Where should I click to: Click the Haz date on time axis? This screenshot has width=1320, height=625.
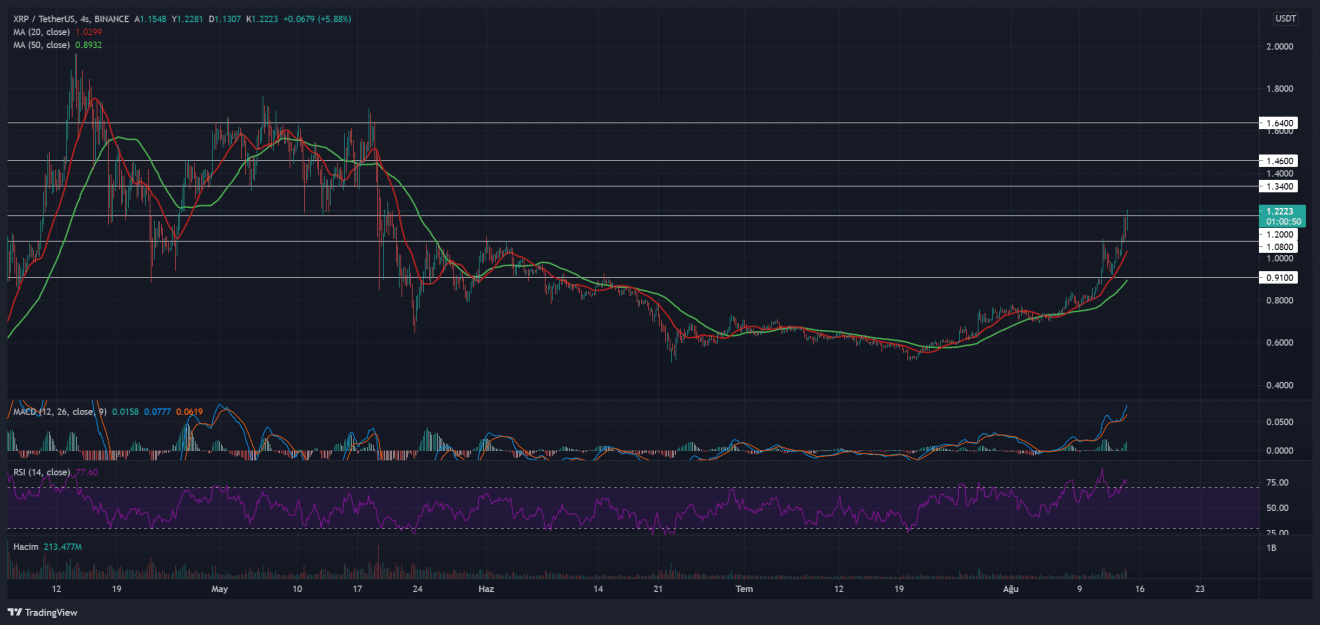pyautogui.click(x=487, y=590)
